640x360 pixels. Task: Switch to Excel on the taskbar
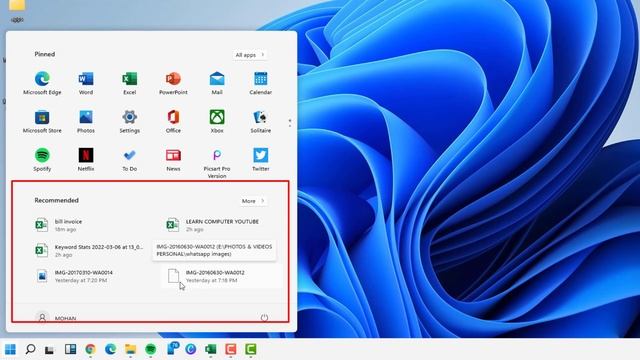[211, 349]
